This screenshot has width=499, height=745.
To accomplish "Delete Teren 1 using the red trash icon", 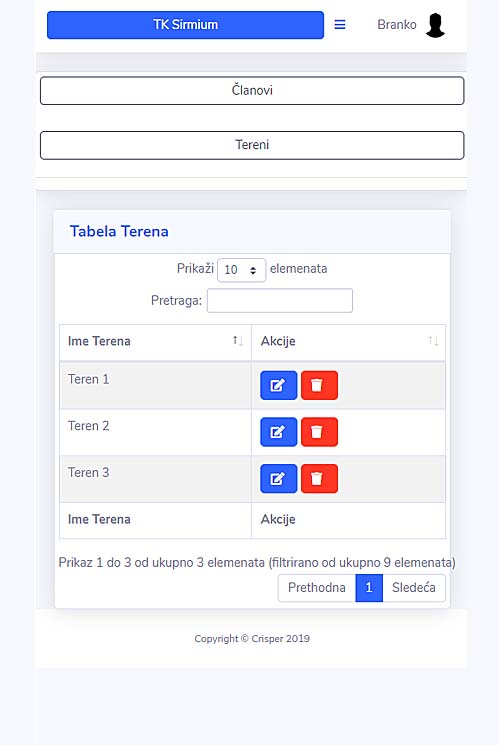I will click(319, 385).
